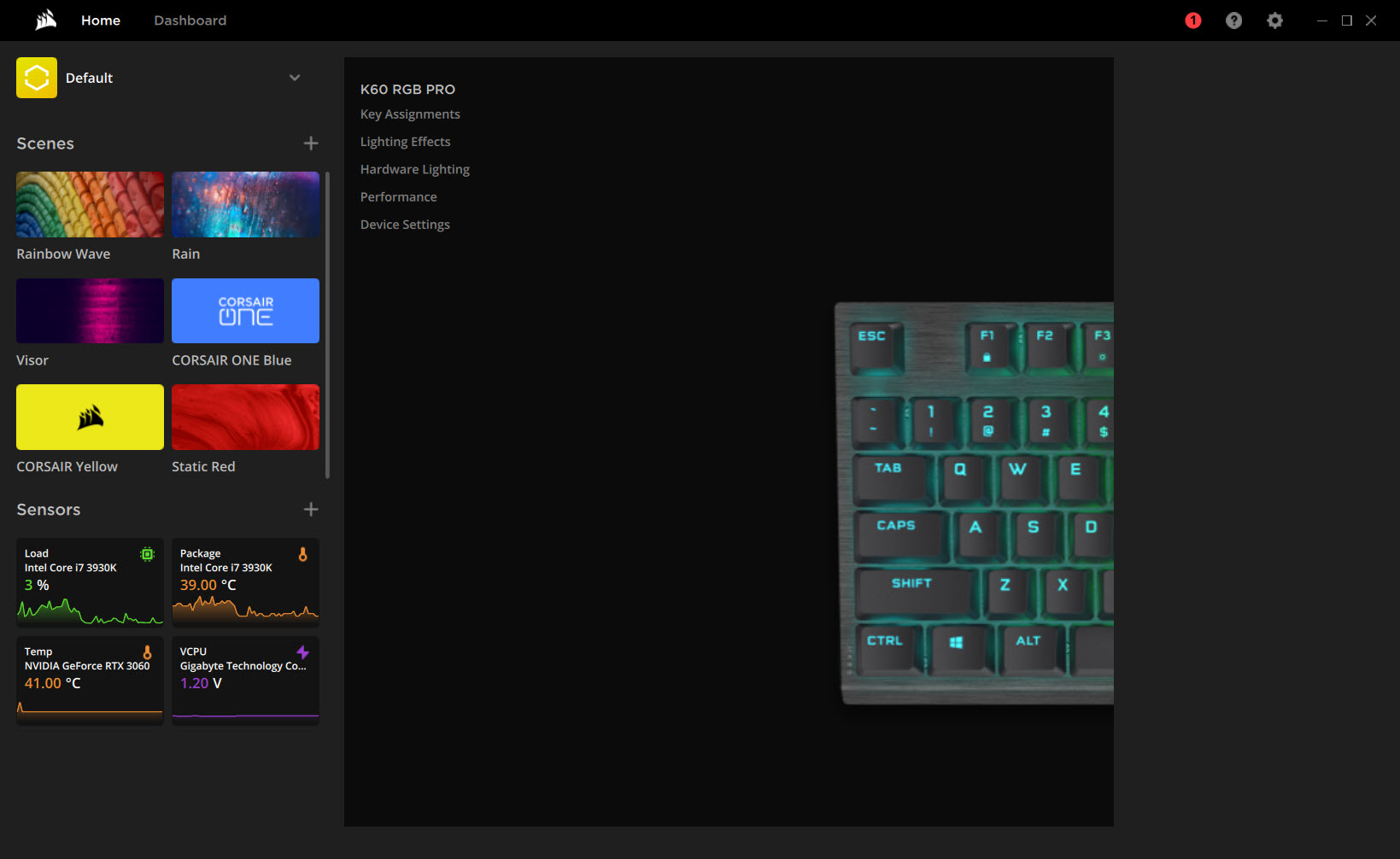Maximize the iCUE window
Image resolution: width=1400 pixels, height=859 pixels.
click(1347, 20)
